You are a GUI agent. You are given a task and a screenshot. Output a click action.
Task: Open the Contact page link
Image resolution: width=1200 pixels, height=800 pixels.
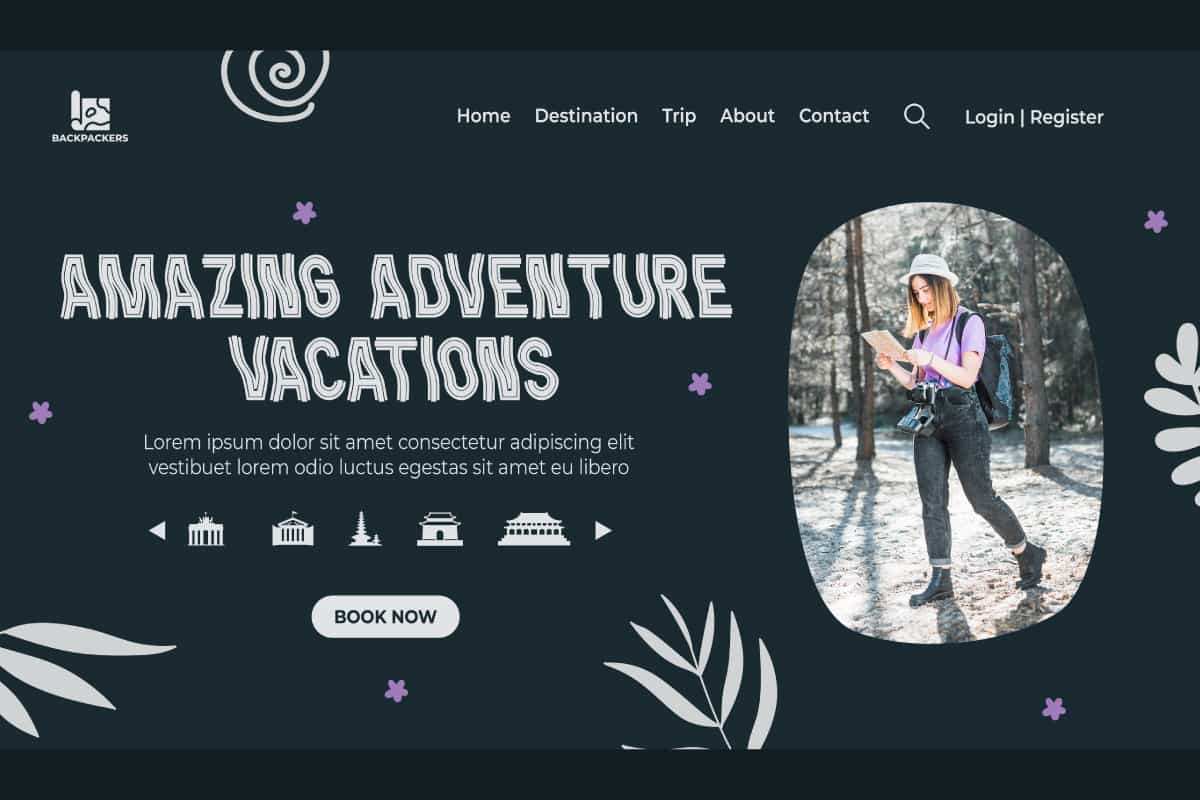834,116
